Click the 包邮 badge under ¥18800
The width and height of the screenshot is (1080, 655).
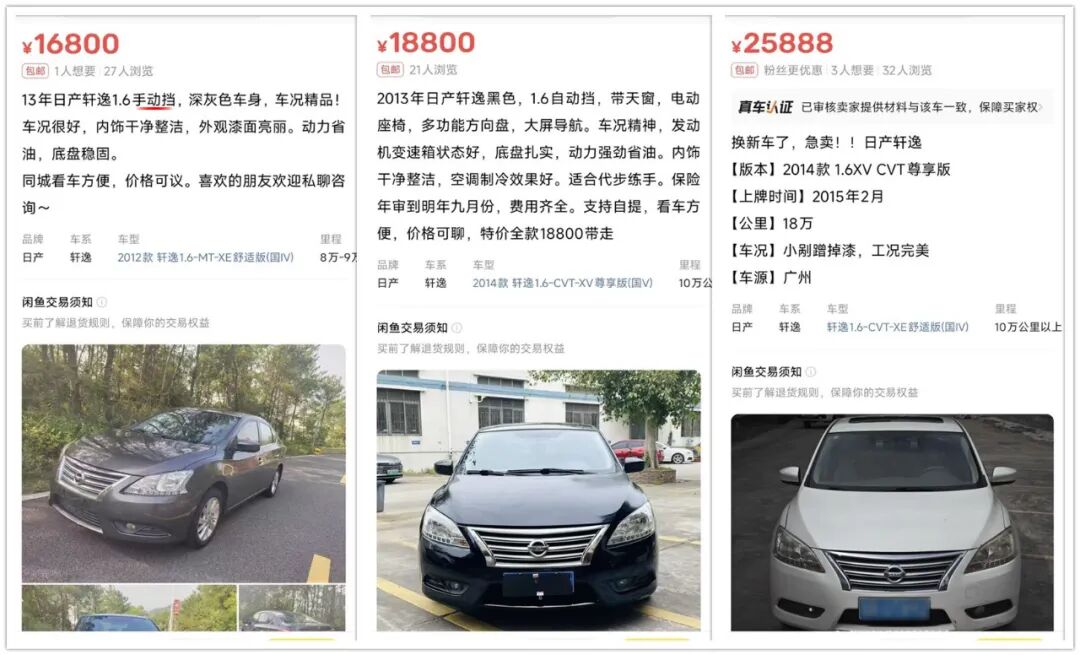[x=390, y=69]
